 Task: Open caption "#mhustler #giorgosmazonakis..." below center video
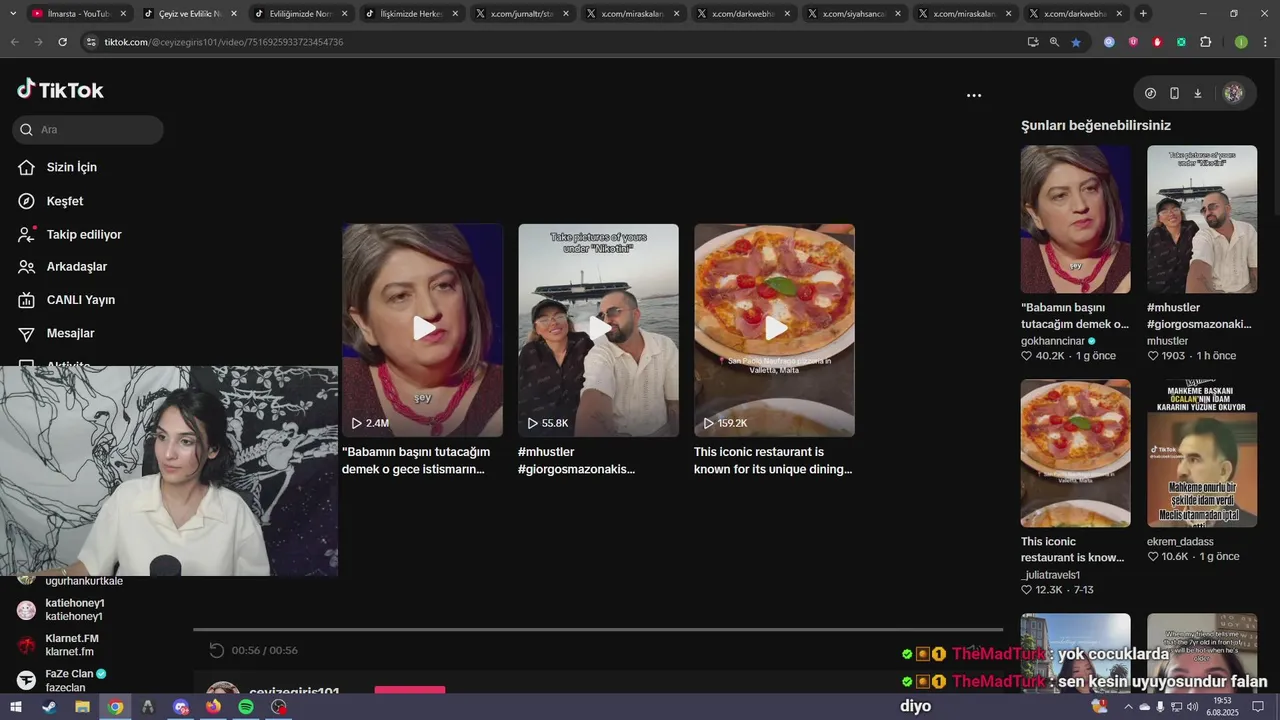tap(576, 460)
